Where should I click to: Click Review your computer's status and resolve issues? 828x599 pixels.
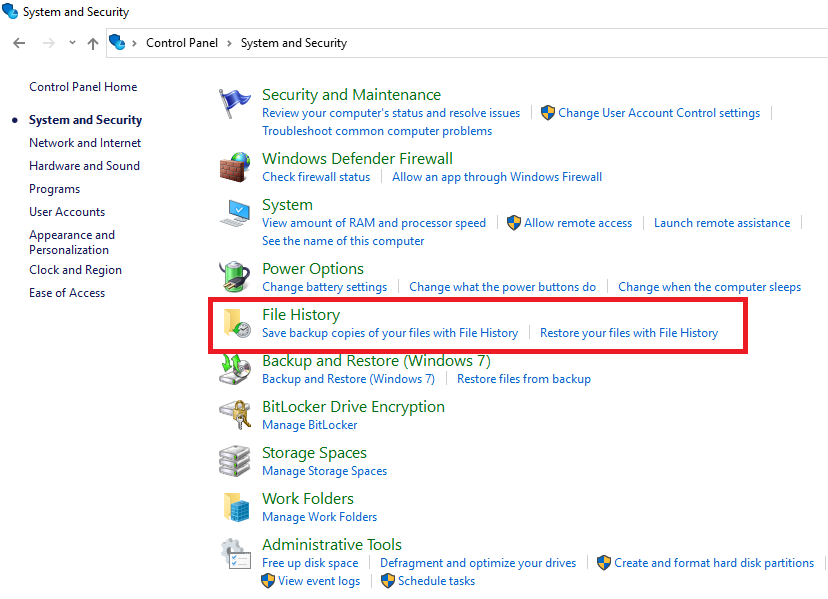(x=391, y=113)
